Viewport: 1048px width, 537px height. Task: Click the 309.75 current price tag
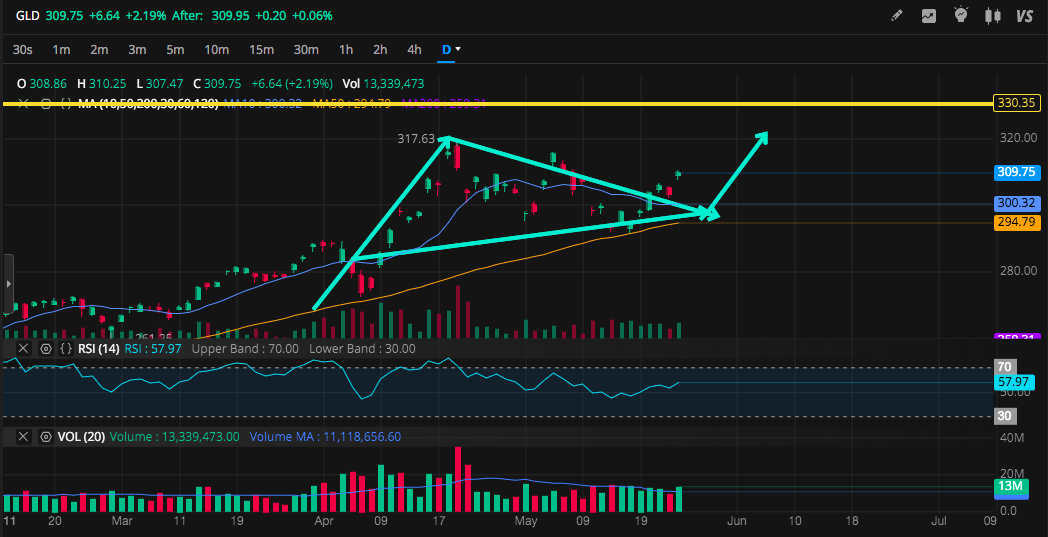tap(1017, 172)
